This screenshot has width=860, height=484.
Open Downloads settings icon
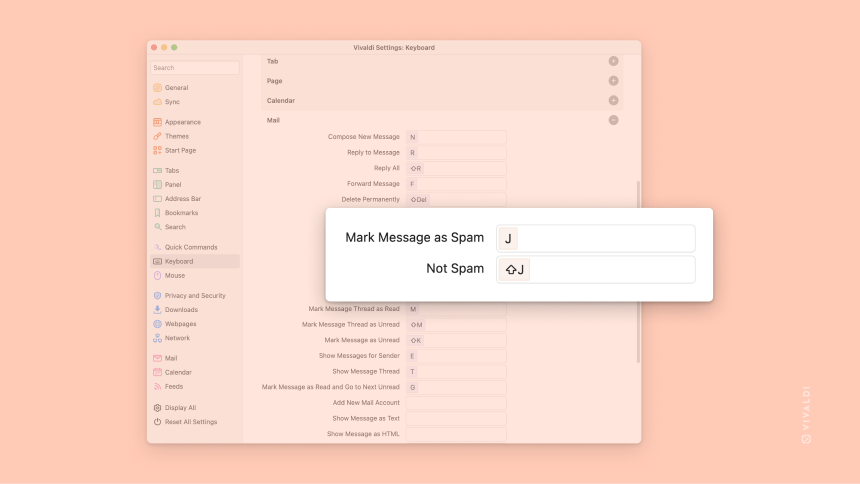tap(157, 309)
